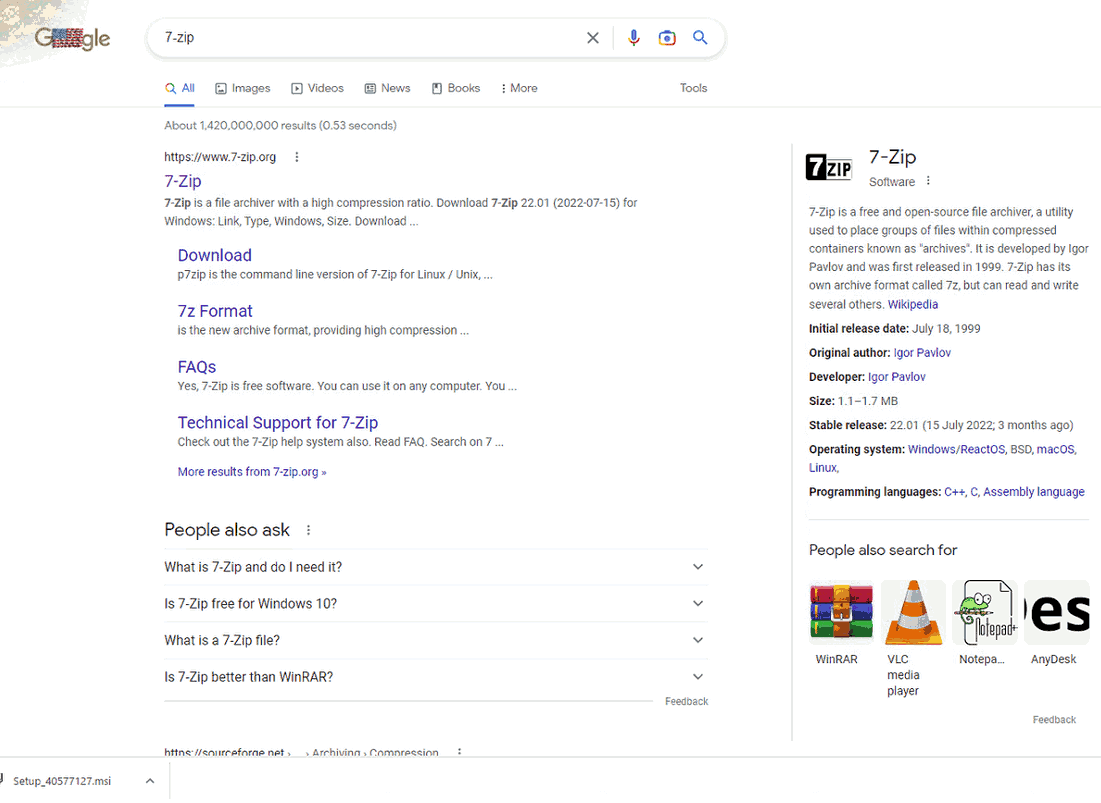Image resolution: width=1101 pixels, height=803 pixels.
Task: Open options arrow for Setup_40577127.msi download
Action: (150, 781)
